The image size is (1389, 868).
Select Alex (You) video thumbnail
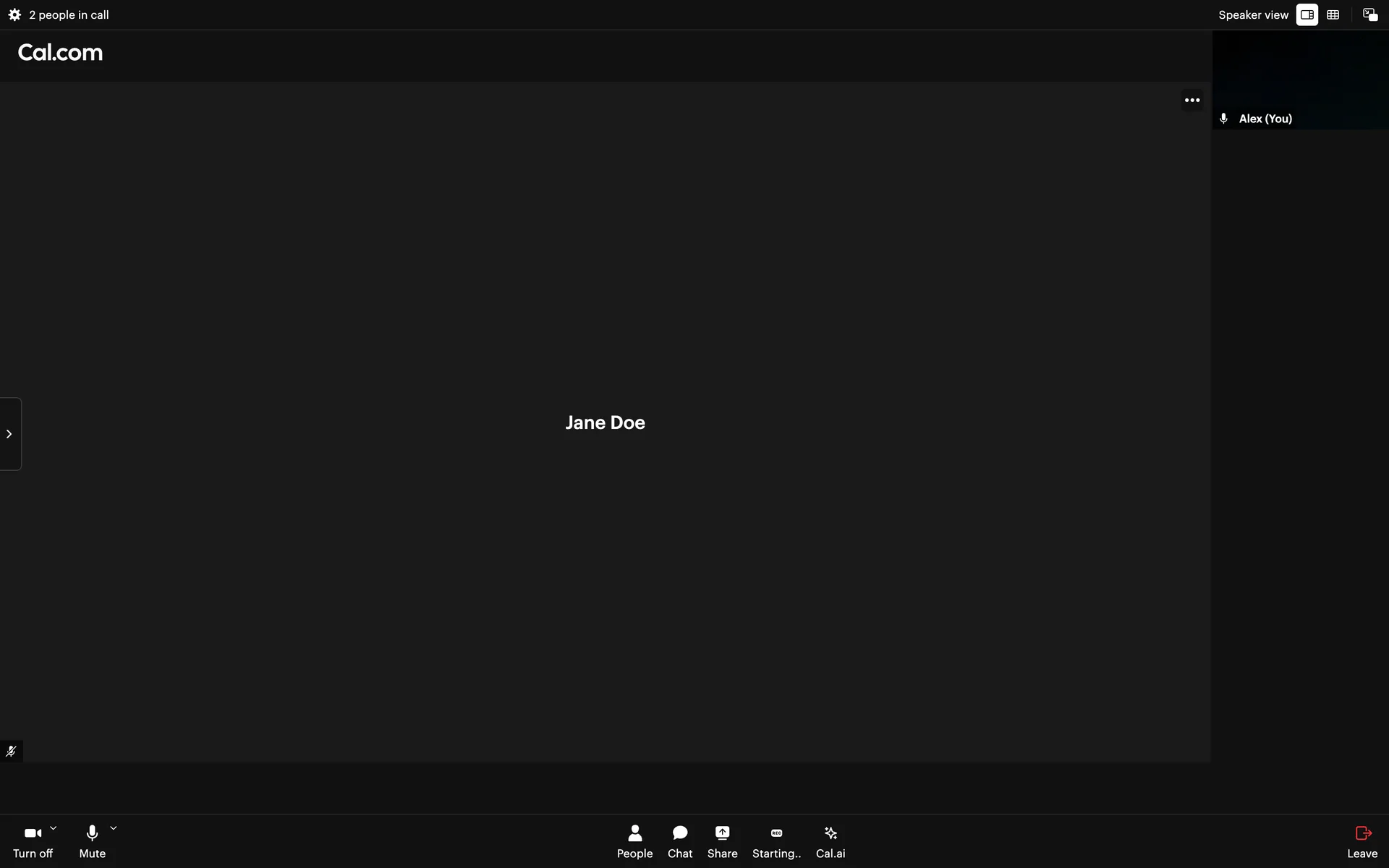pyautogui.click(x=1300, y=80)
